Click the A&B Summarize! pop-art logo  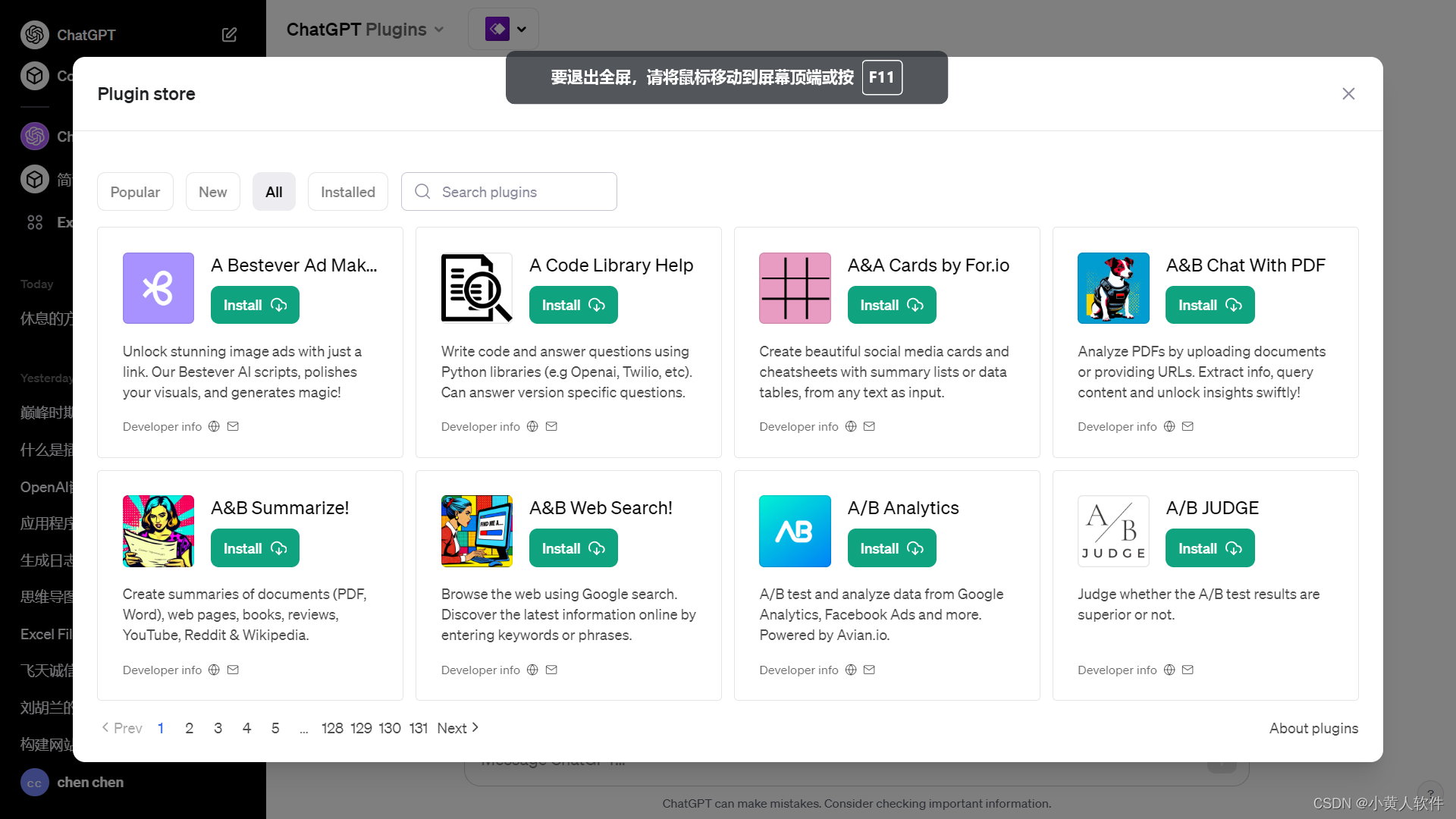[x=158, y=531]
